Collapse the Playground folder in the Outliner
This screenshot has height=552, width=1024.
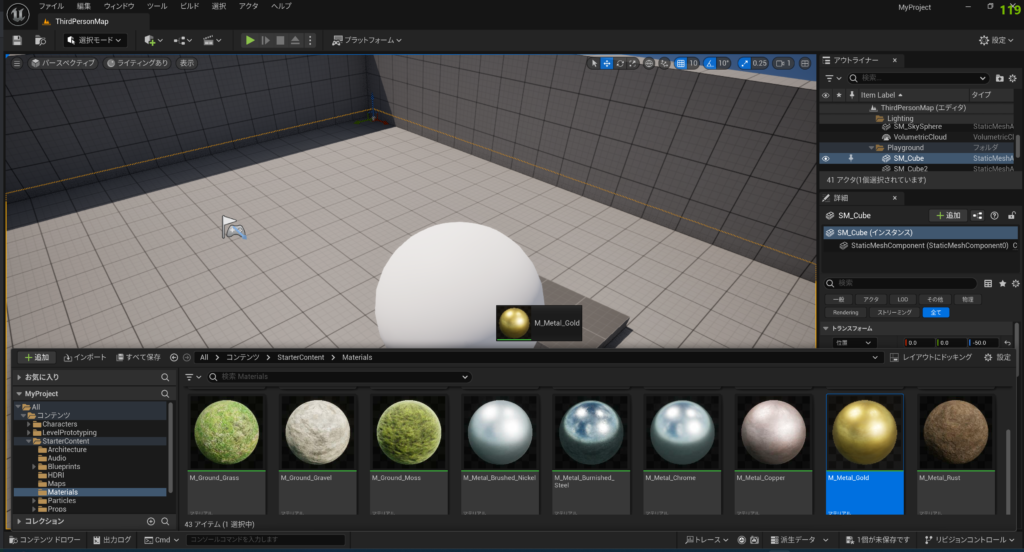click(871, 147)
